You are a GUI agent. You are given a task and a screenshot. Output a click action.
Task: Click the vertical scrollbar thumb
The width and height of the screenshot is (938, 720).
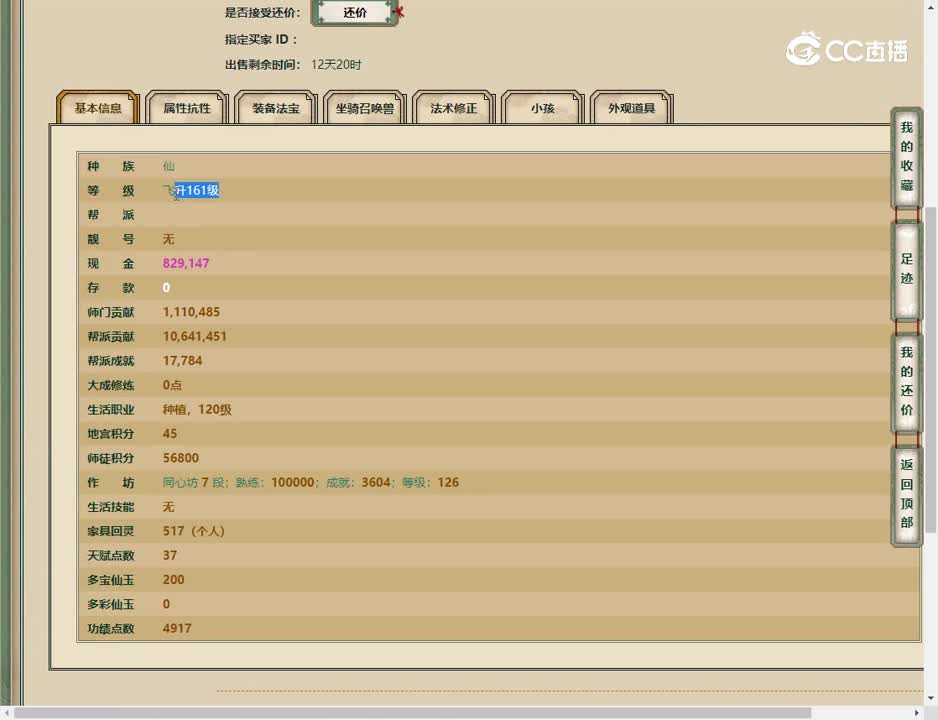click(930, 370)
